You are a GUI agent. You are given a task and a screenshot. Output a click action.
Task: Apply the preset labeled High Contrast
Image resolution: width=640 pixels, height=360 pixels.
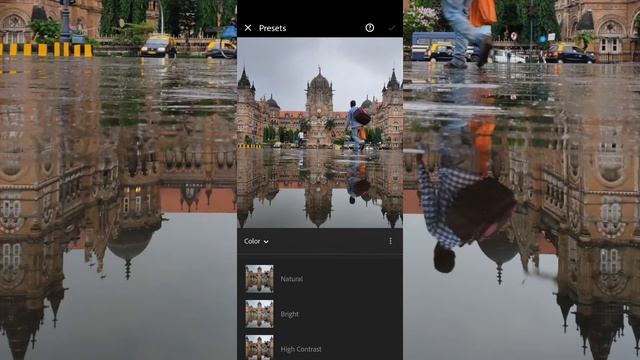pyautogui.click(x=301, y=349)
